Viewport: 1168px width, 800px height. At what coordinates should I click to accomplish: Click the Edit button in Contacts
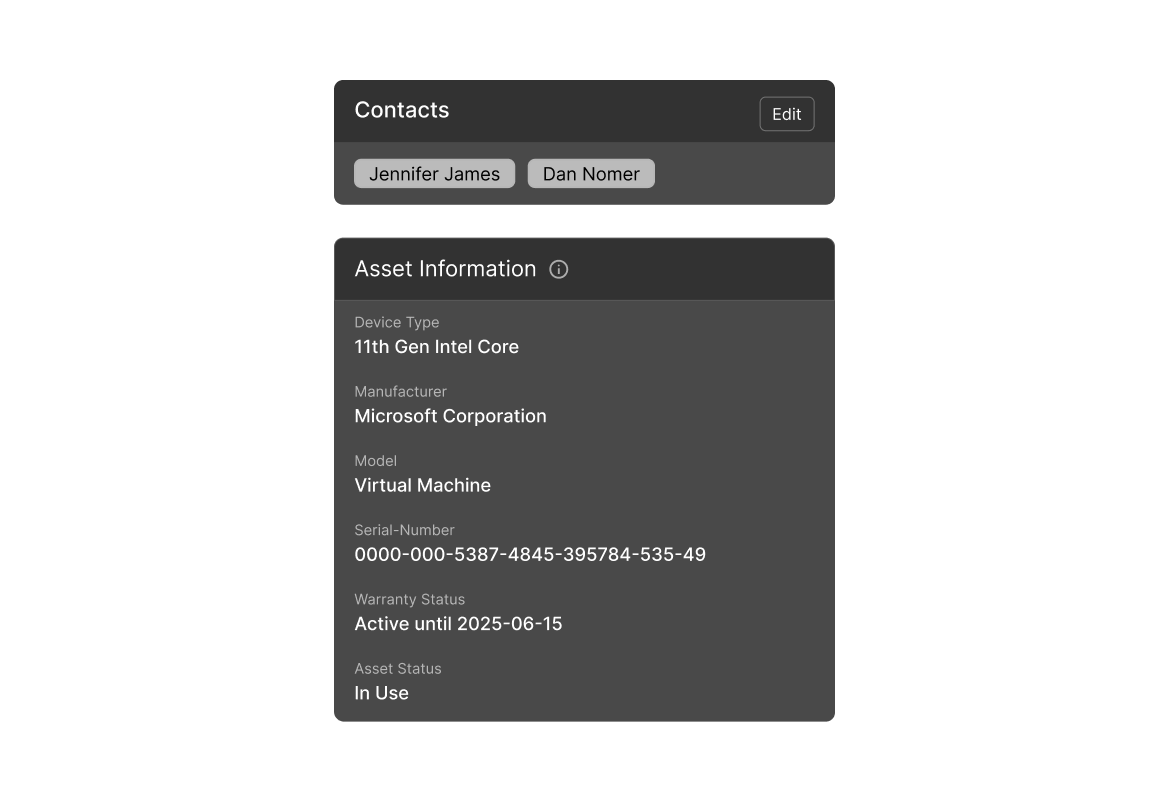coord(787,114)
